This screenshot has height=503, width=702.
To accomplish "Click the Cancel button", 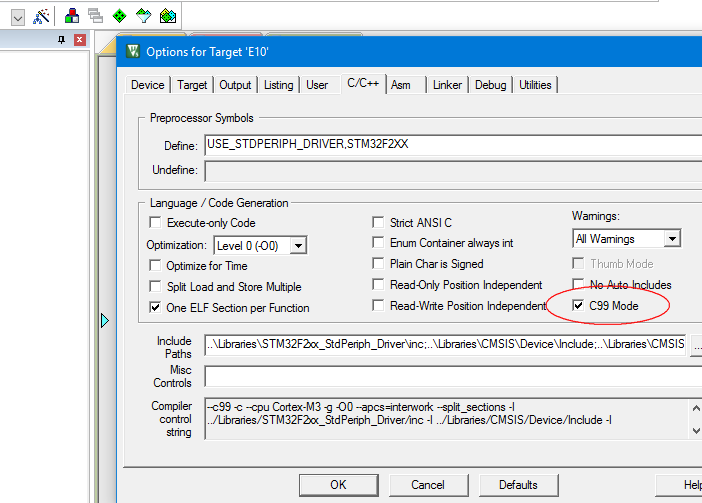I will 428,485.
